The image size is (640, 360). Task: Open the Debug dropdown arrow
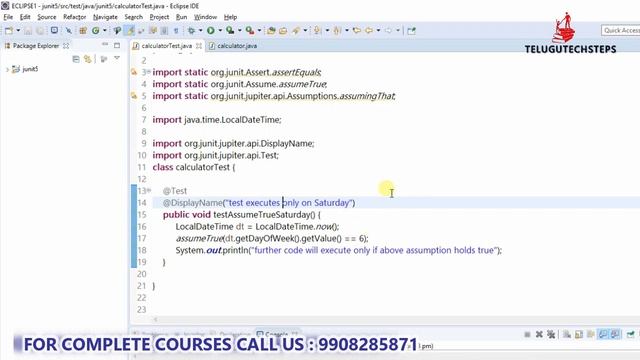(200, 30)
